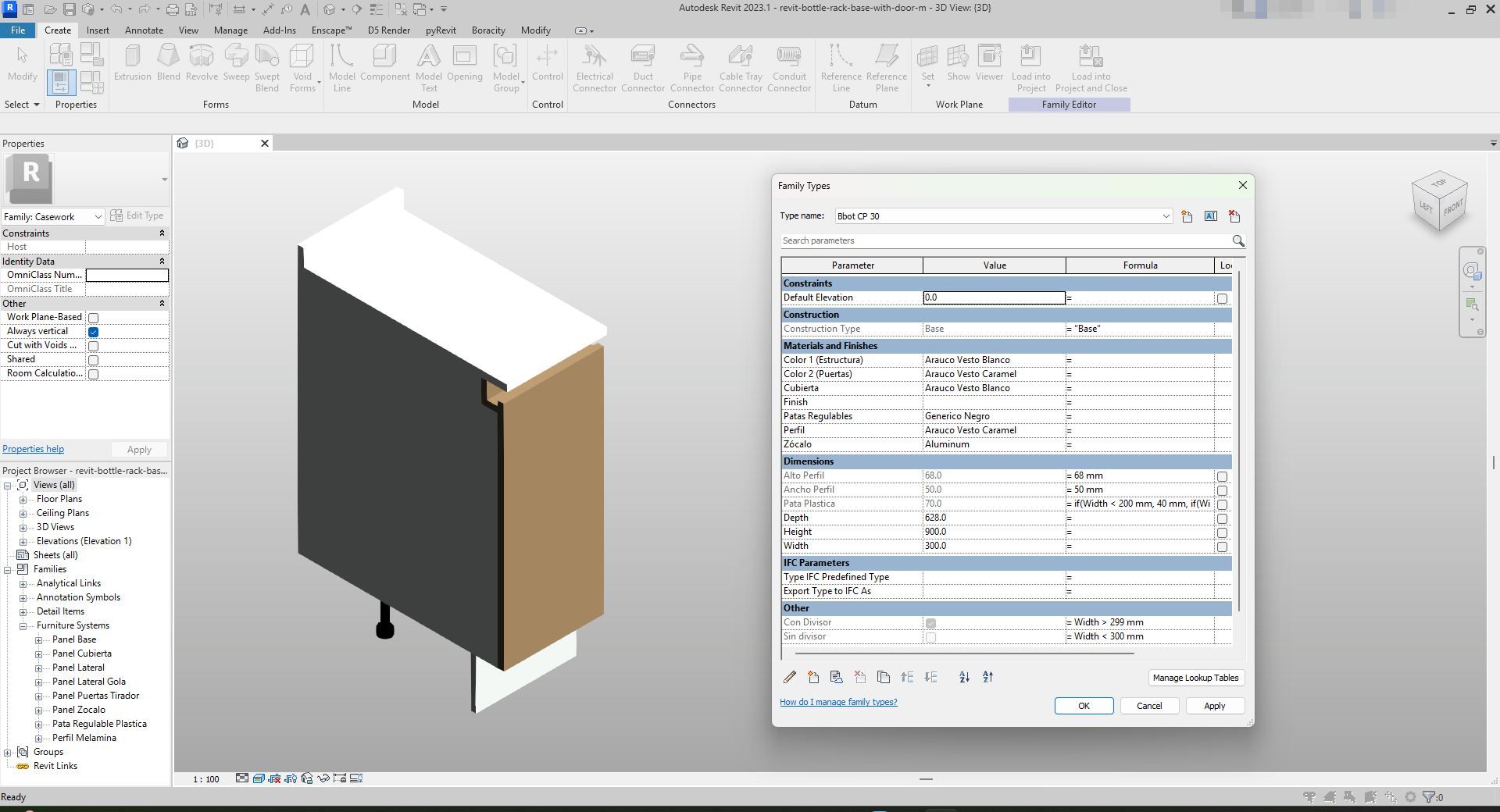Click the Print icon in quick access toolbar
The height and width of the screenshot is (812, 1500).
[x=172, y=9]
